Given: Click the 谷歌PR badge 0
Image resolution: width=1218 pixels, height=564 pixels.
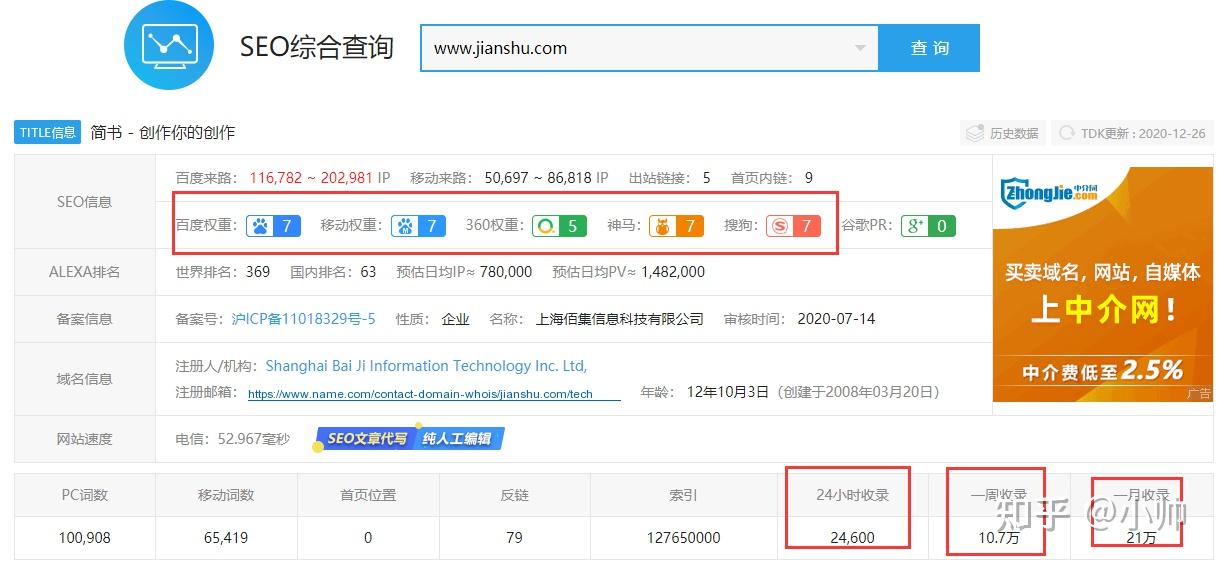Looking at the screenshot, I should tap(928, 226).
